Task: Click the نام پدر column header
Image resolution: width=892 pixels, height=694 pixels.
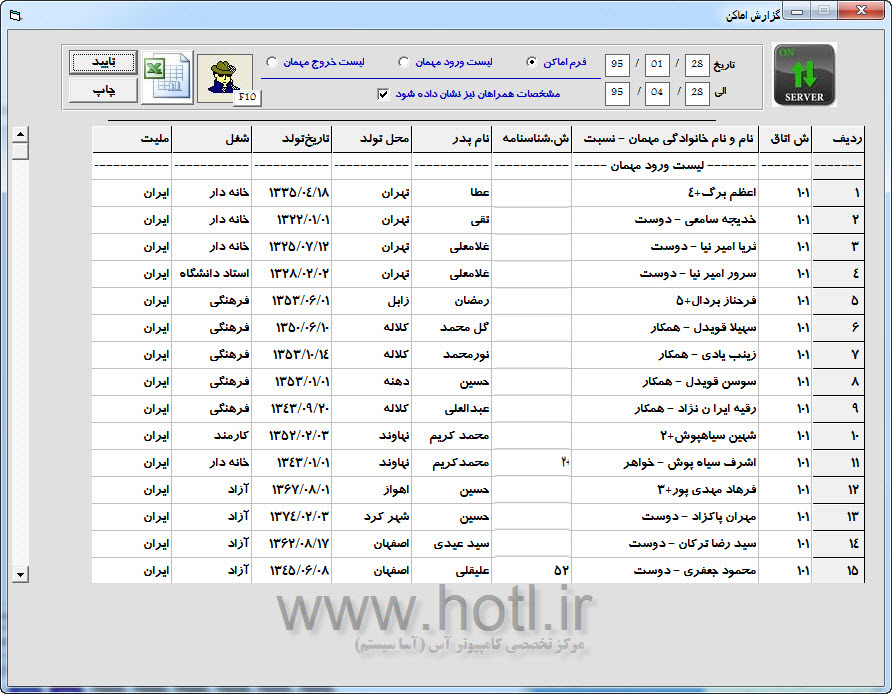Action: pos(451,139)
